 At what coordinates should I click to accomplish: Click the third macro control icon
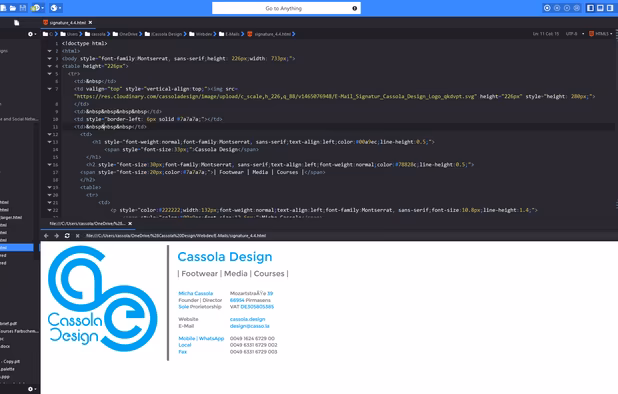[x=567, y=8]
